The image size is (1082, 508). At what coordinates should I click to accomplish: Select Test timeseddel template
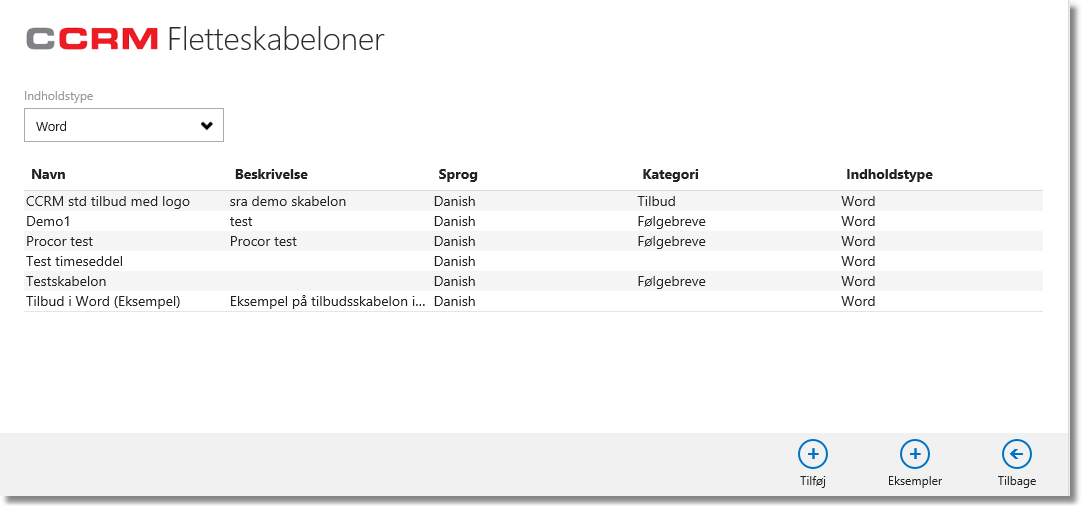pos(533,262)
